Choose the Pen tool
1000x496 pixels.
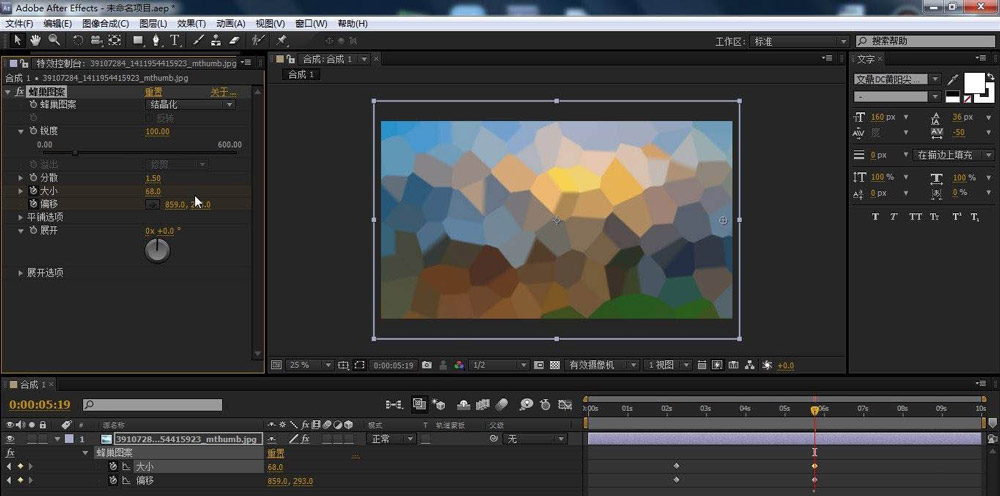[x=157, y=41]
